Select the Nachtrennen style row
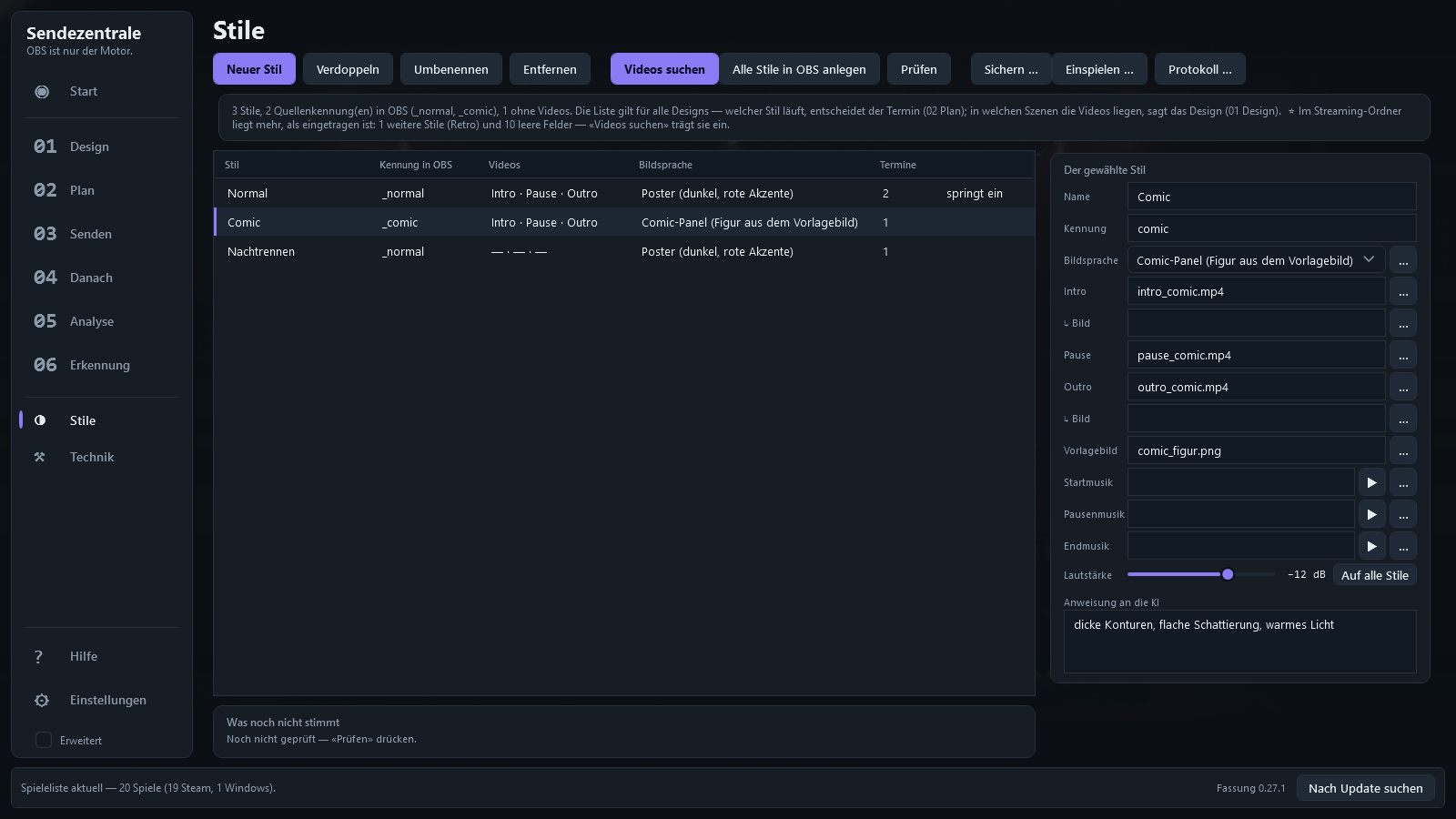This screenshot has height=819, width=1456. (x=624, y=251)
